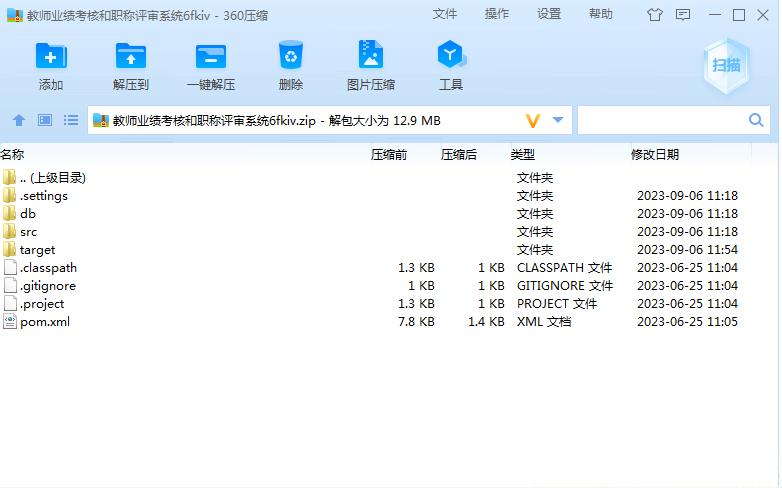Click the .settings folder icon
Image resolution: width=782 pixels, height=488 pixels.
[x=9, y=196]
